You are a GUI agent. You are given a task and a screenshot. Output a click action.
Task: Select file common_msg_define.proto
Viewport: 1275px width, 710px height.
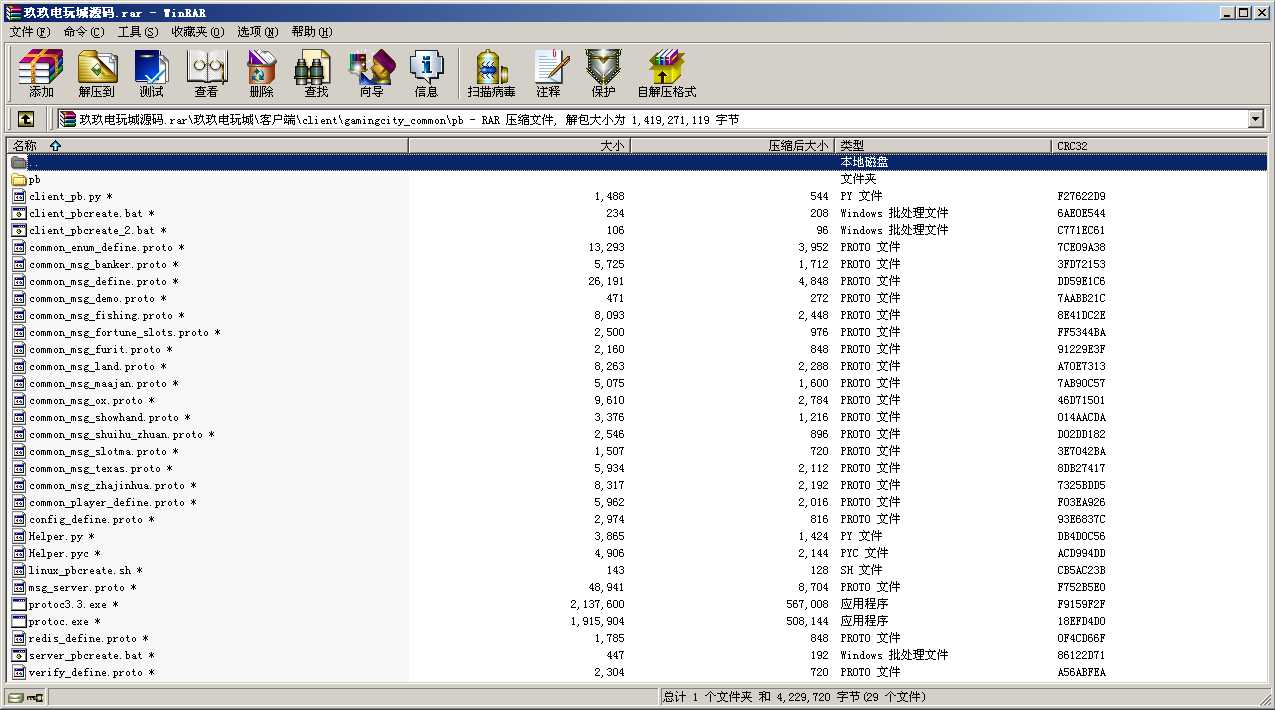[x=103, y=282]
